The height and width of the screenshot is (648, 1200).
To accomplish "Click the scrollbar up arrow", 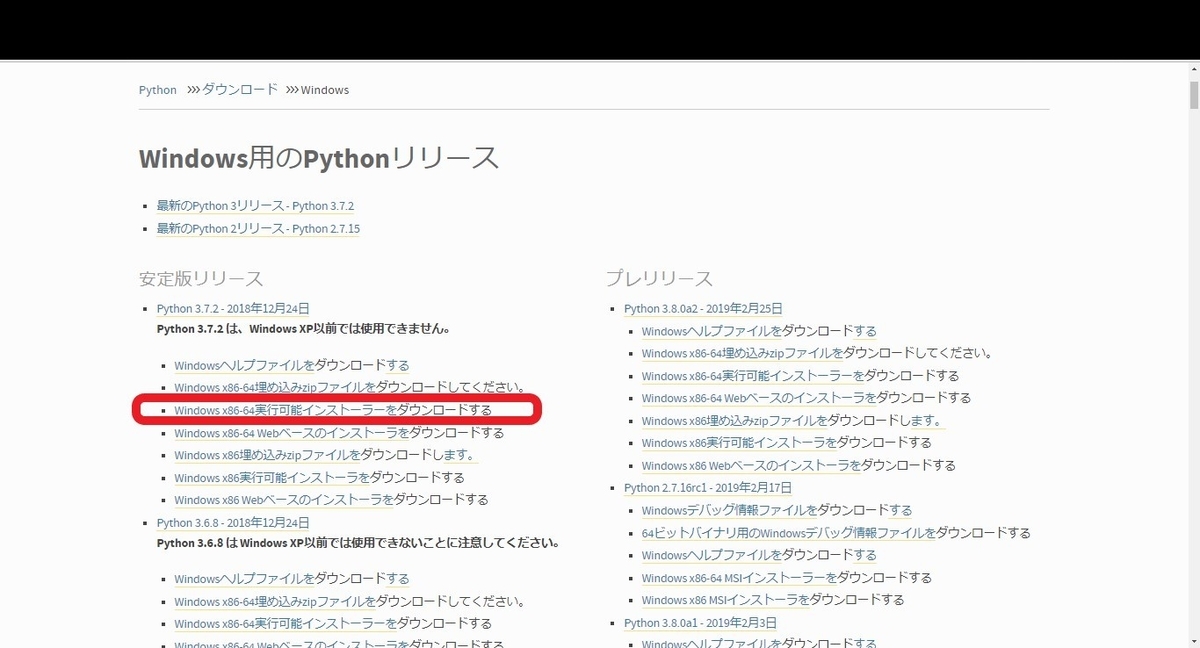I will 1193,71.
